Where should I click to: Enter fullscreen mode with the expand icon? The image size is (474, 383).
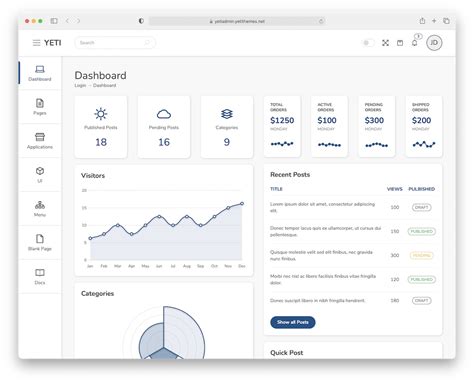(385, 43)
